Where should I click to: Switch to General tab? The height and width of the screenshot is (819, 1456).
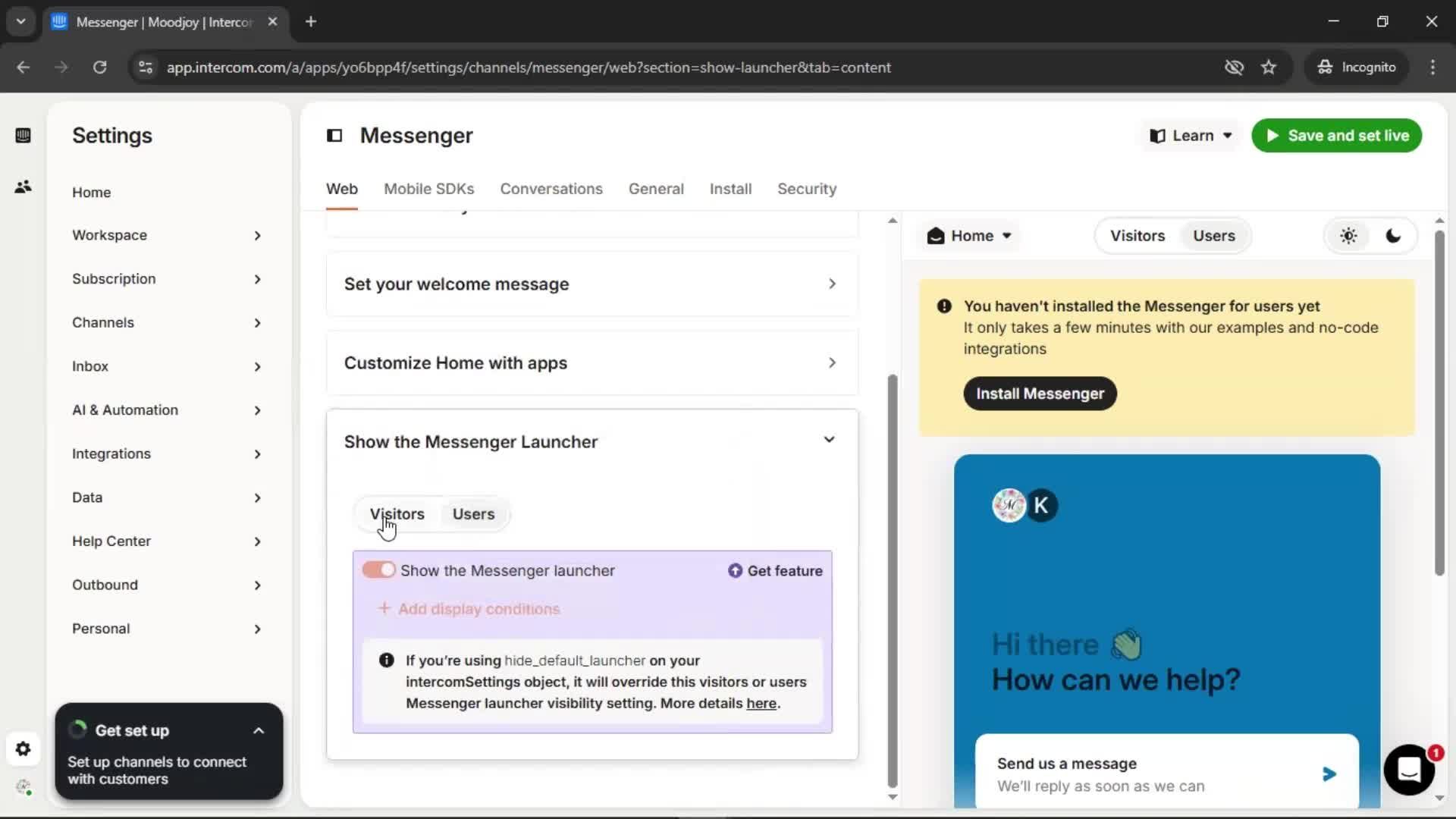pyautogui.click(x=656, y=189)
